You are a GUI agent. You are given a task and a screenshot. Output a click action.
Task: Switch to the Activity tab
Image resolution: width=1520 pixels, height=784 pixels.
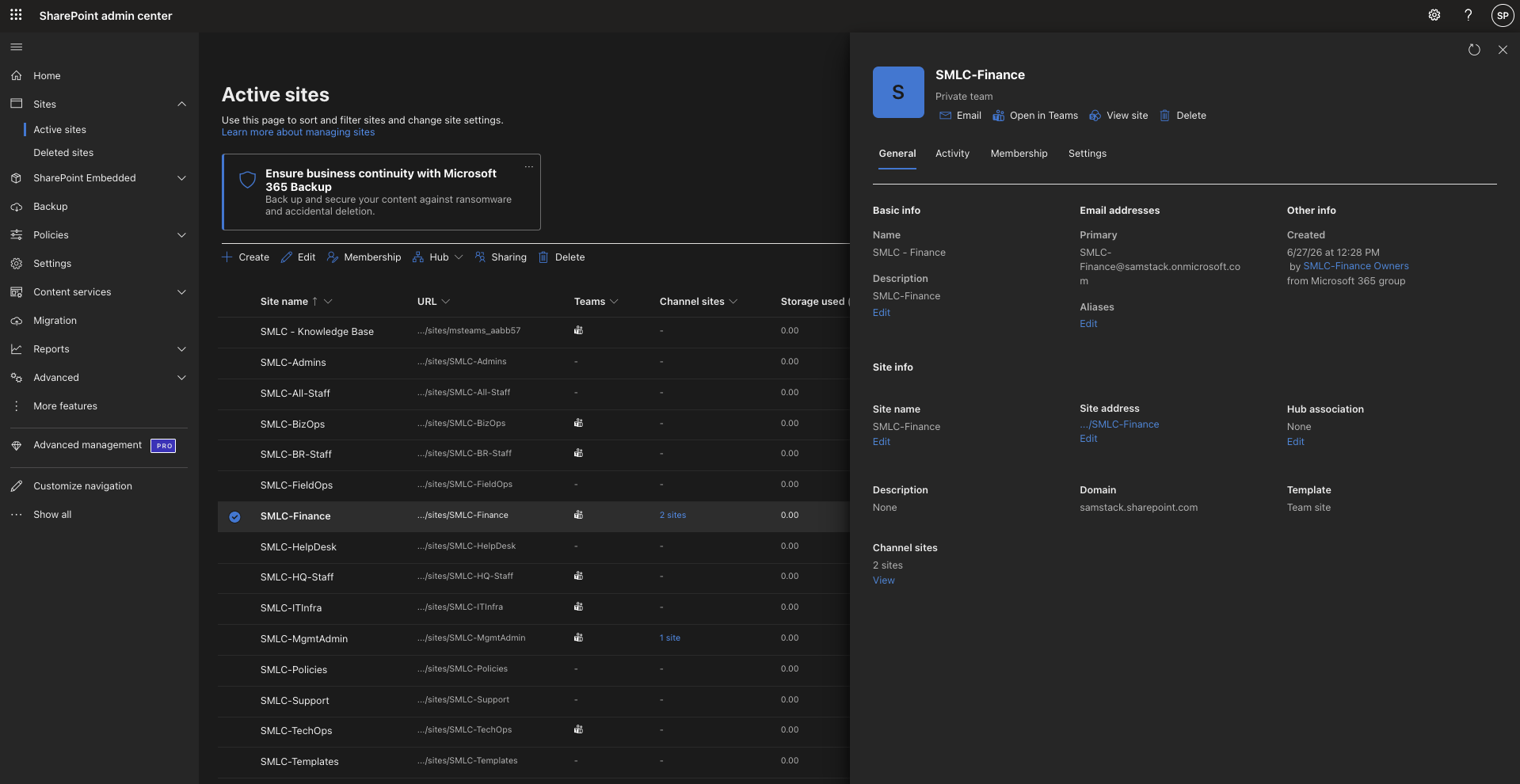[x=952, y=154]
